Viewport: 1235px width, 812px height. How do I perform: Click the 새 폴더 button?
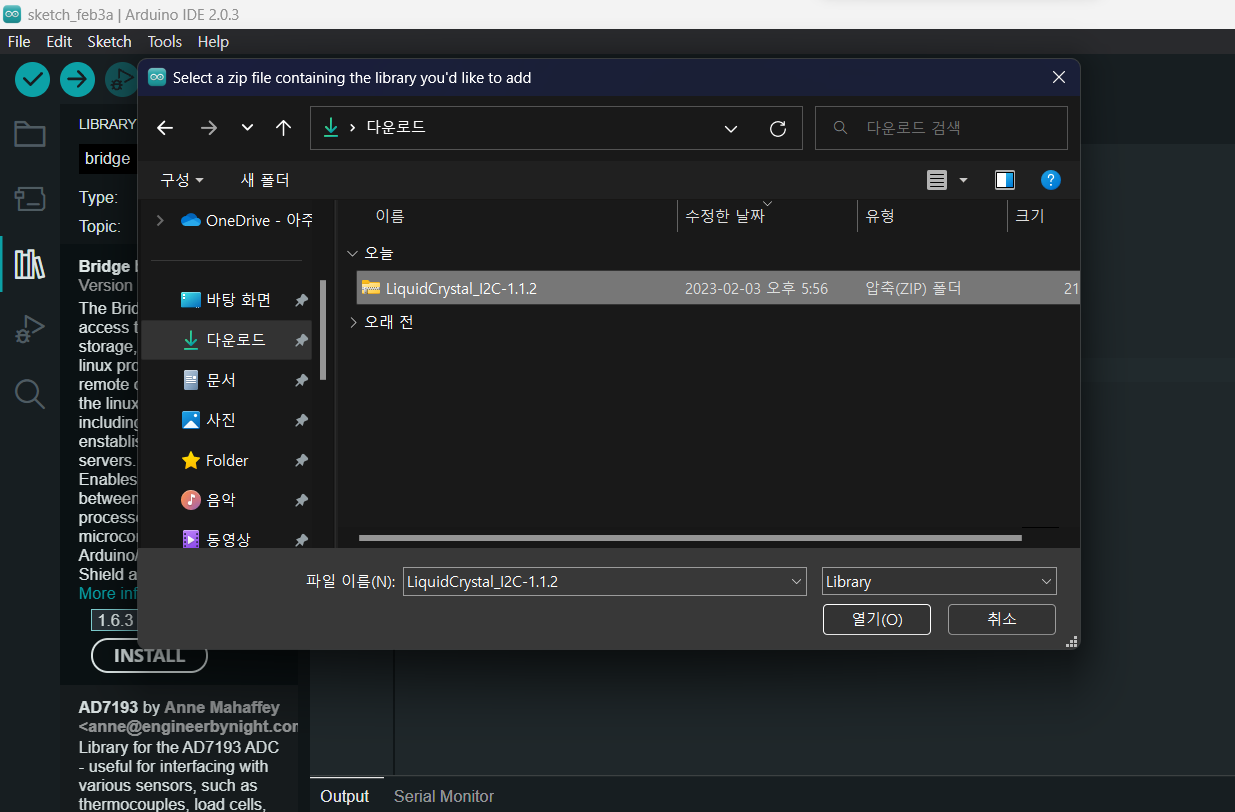coord(265,180)
